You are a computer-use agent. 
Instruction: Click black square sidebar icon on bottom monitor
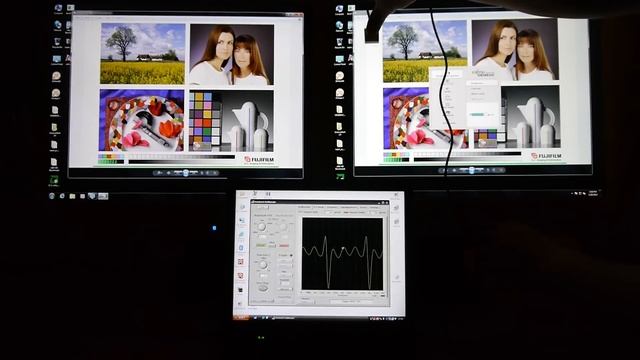(240, 290)
